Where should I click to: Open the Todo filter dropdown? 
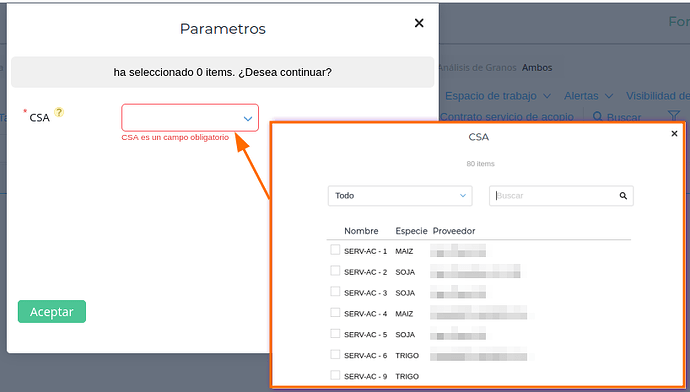coord(400,196)
